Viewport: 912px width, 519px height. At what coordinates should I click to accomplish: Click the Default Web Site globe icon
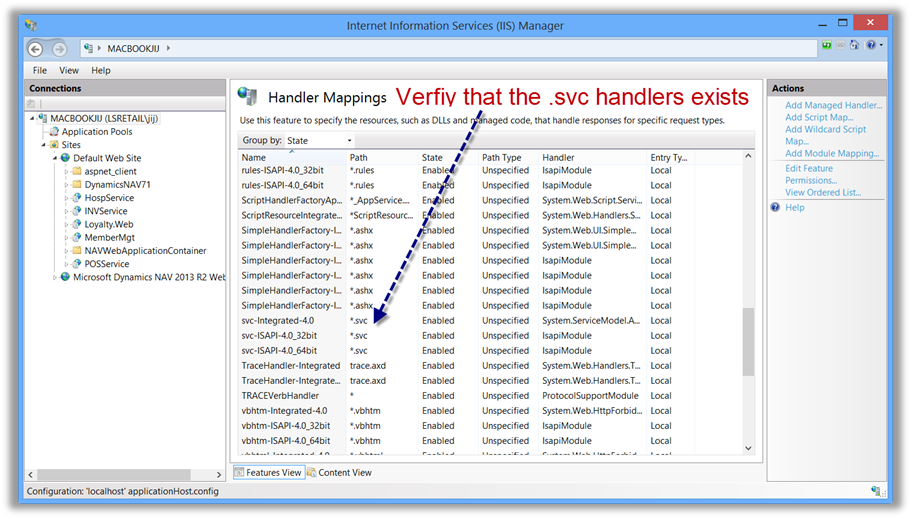coord(65,158)
